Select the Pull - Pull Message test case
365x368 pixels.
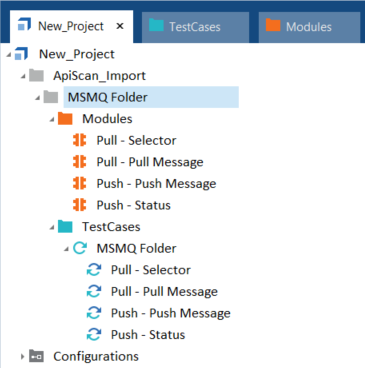click(x=164, y=292)
